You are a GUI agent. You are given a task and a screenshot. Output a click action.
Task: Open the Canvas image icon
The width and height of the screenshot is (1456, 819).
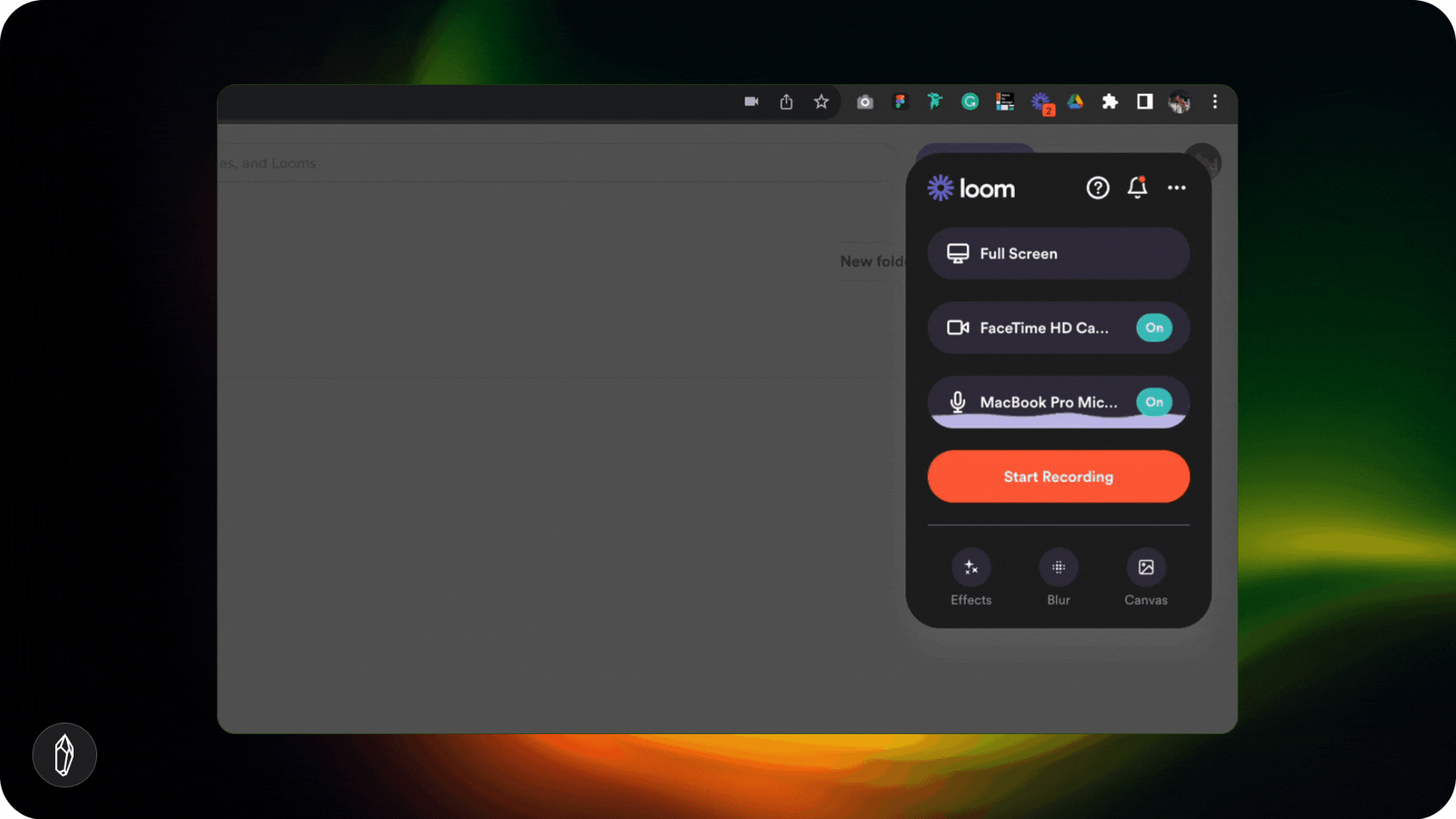[x=1146, y=567]
